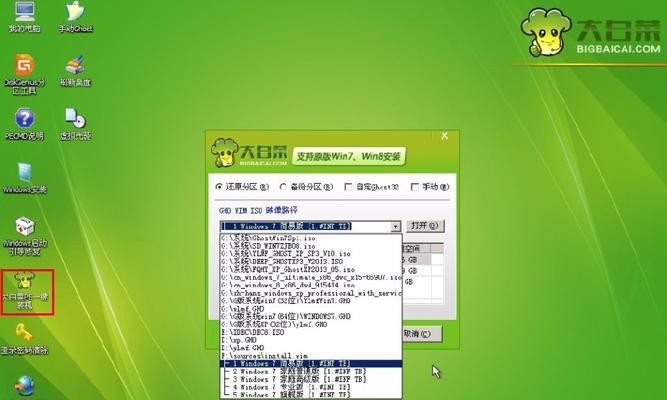The height and width of the screenshot is (400, 667).
Task: Select the 还原分区 radio button
Action: click(x=219, y=187)
